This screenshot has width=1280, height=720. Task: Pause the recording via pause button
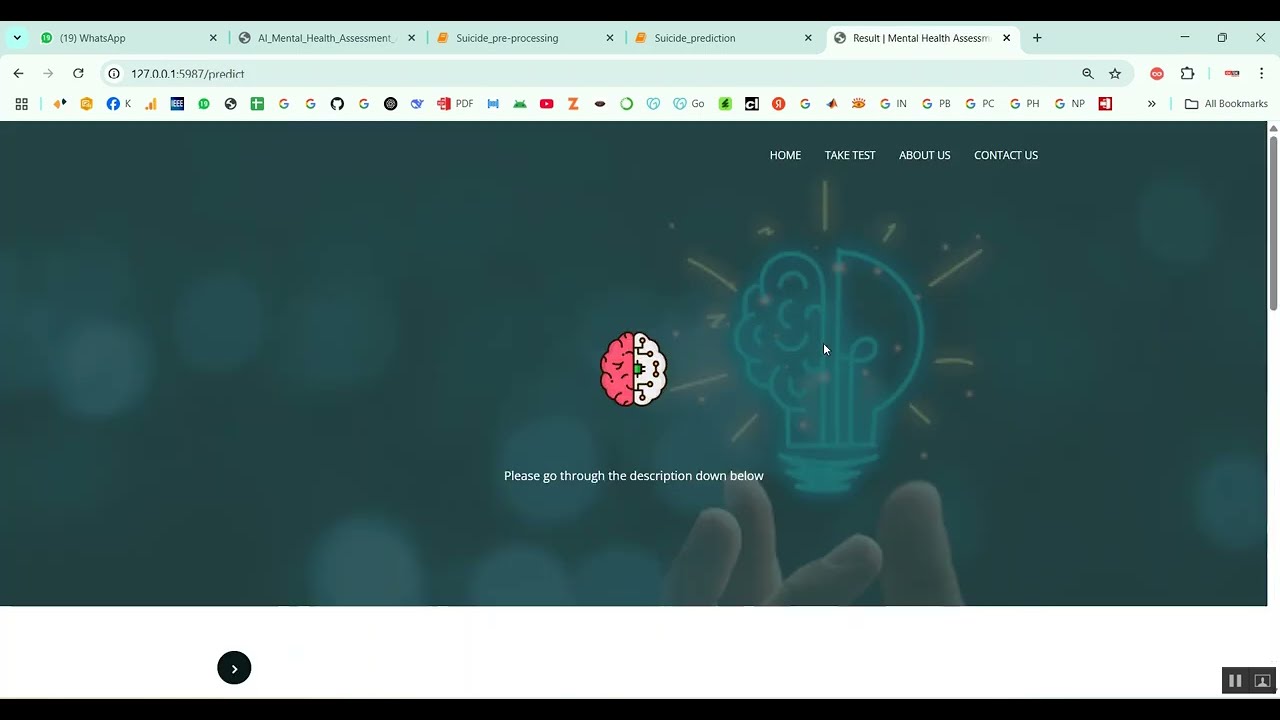[x=1235, y=681]
